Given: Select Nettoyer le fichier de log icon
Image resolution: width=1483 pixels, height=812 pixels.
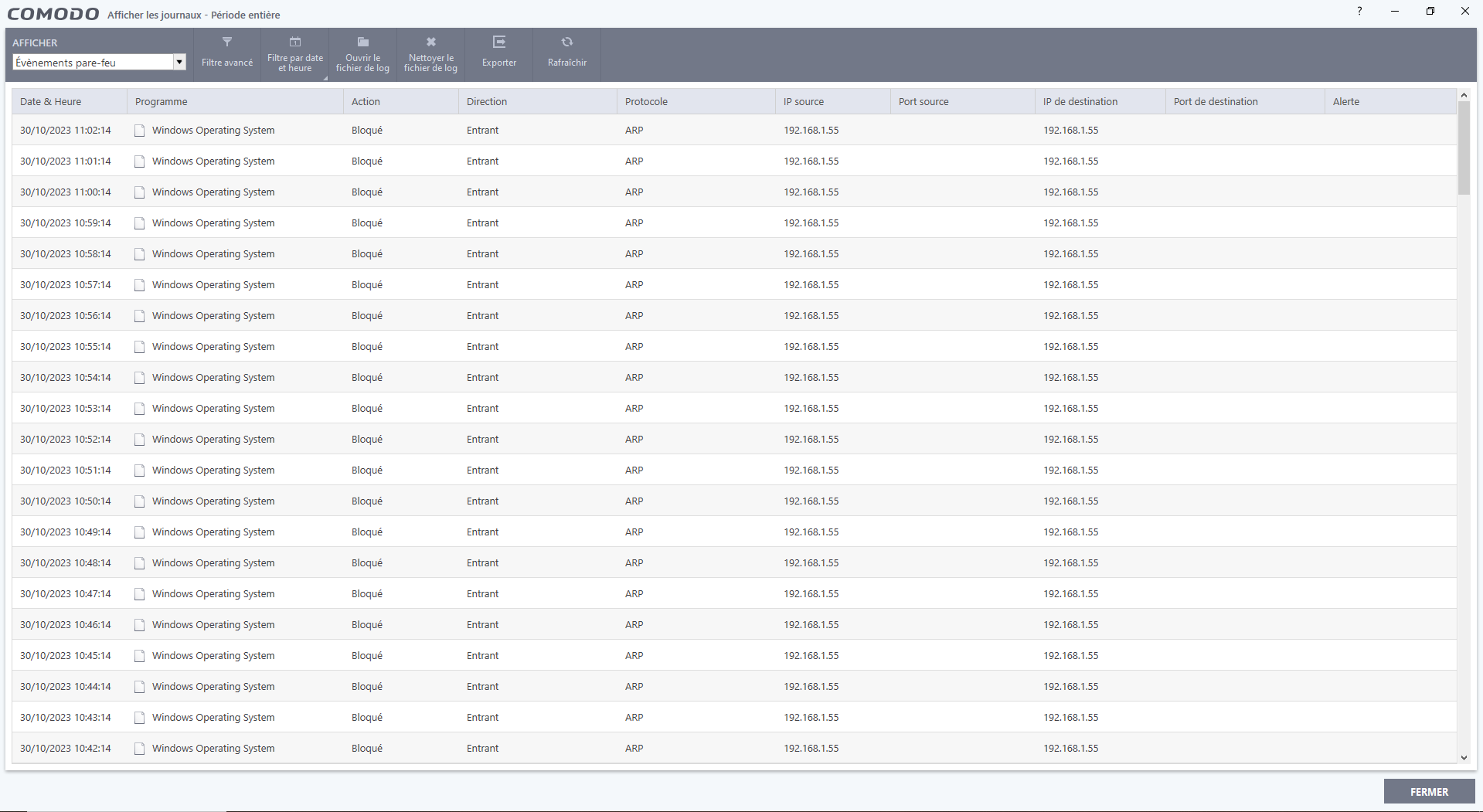Looking at the screenshot, I should point(430,42).
